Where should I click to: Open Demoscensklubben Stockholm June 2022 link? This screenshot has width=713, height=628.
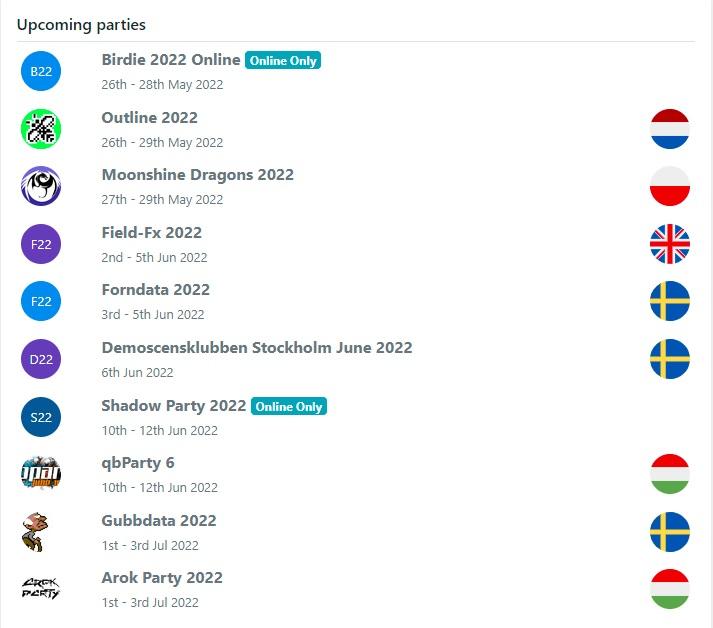pyautogui.click(x=257, y=348)
